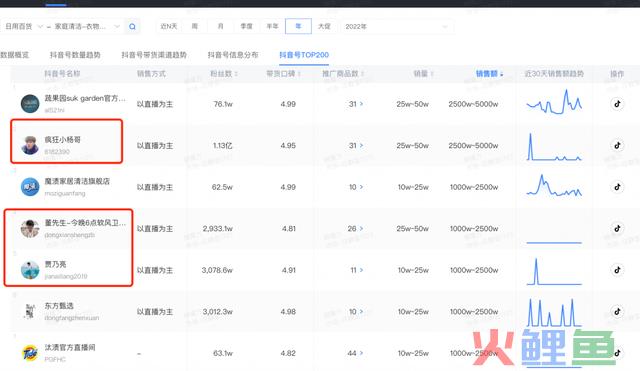Open 蔬果园suk garden官方 account name

[x=85, y=98]
